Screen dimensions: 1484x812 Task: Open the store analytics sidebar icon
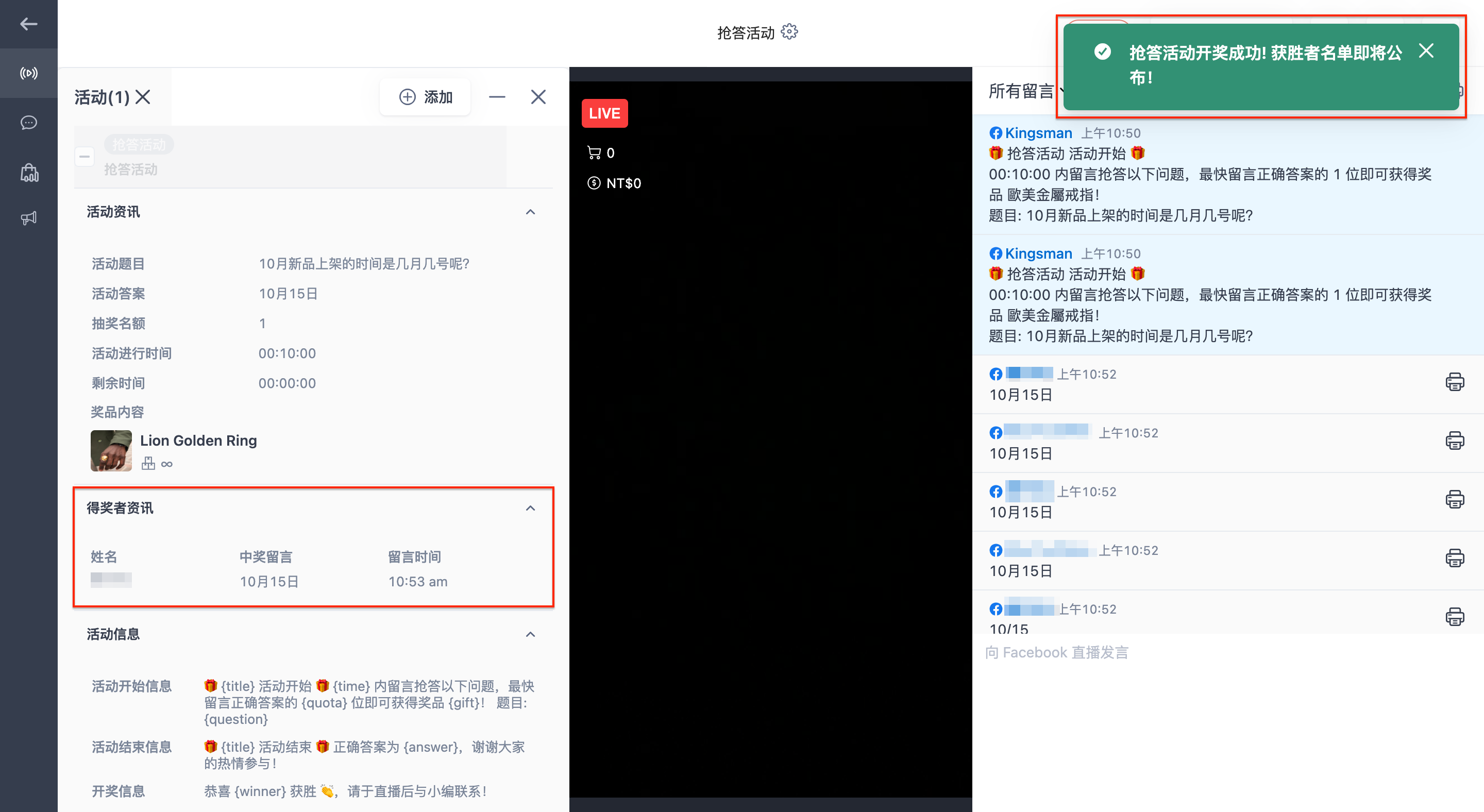29,172
